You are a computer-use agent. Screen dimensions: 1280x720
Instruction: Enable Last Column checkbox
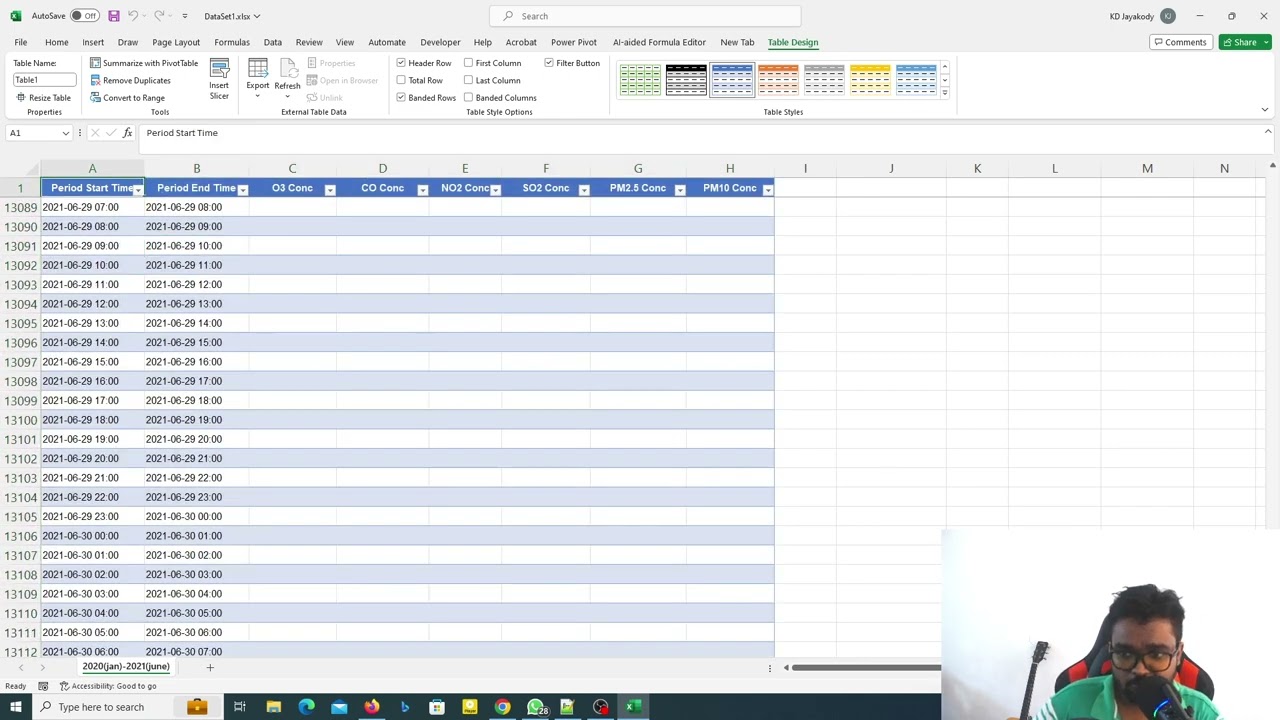[x=468, y=80]
